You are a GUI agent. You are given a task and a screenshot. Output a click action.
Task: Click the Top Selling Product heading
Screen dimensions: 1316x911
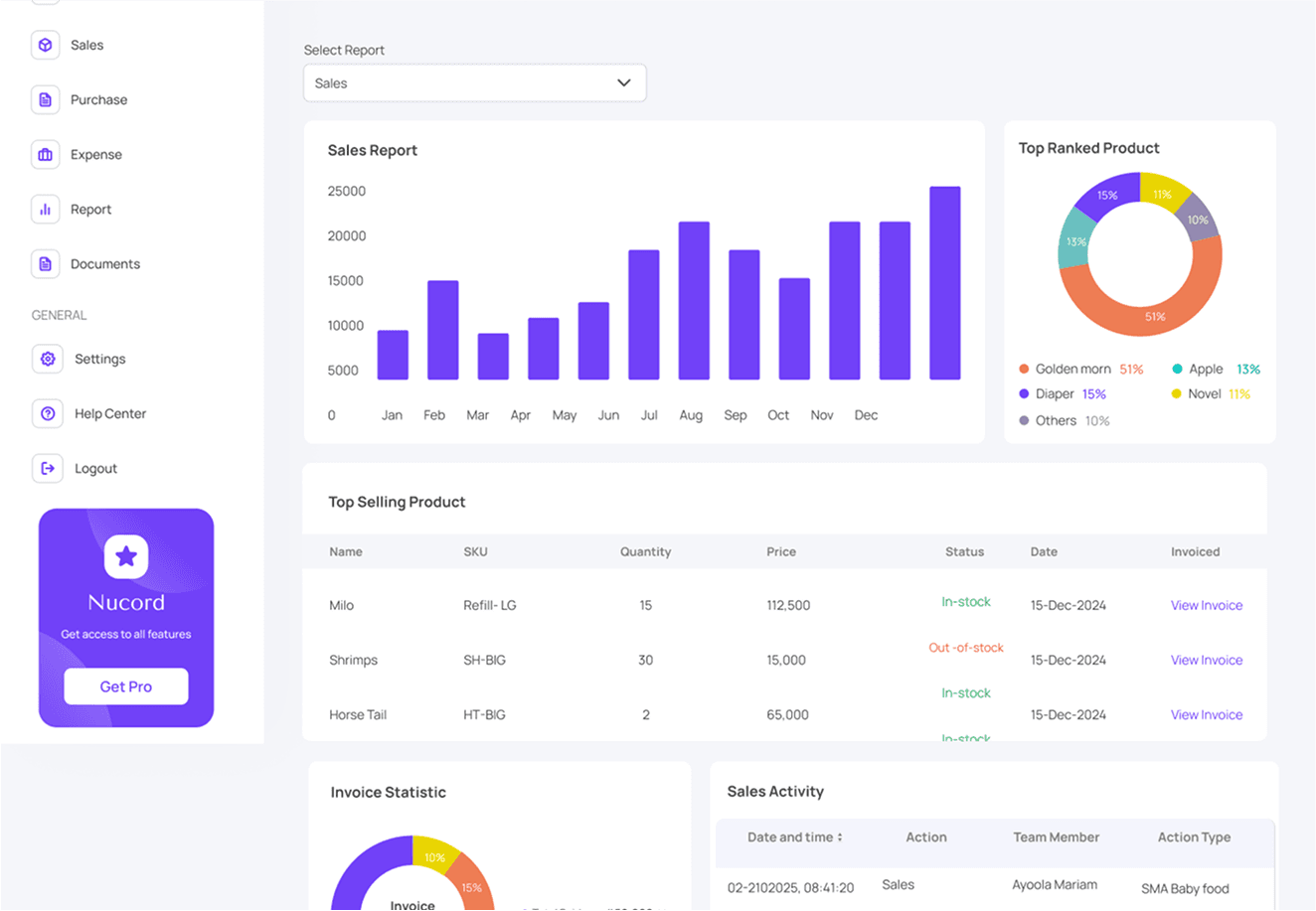397,502
